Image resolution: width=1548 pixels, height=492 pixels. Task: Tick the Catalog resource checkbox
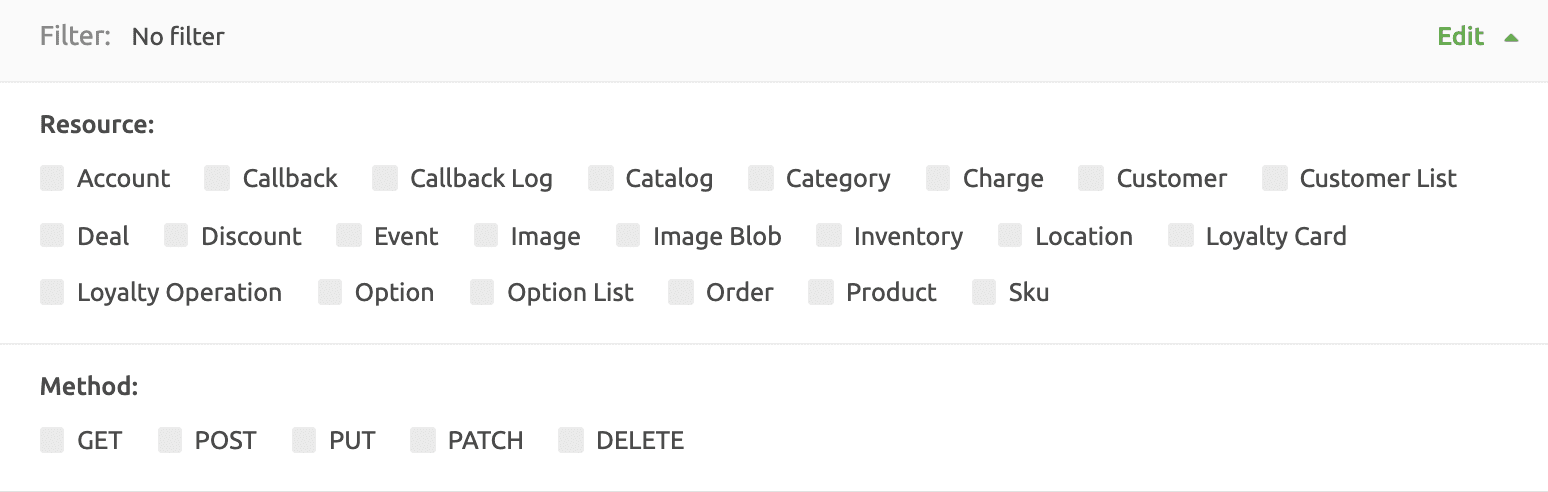click(x=601, y=179)
